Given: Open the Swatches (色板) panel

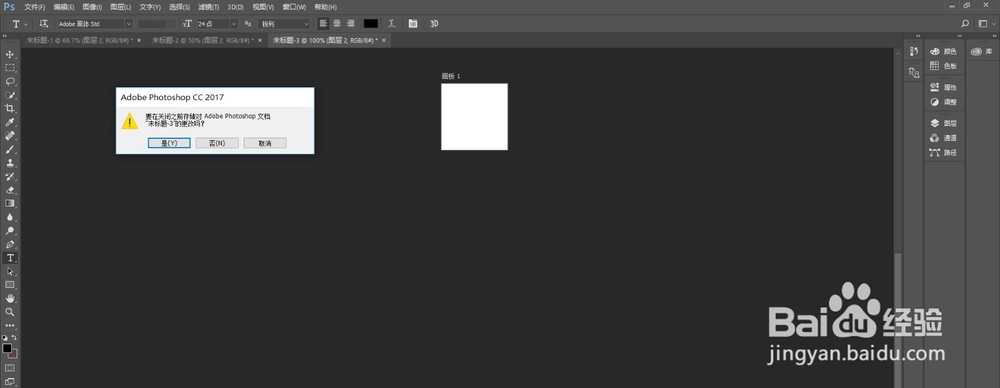Looking at the screenshot, I should click(x=944, y=66).
